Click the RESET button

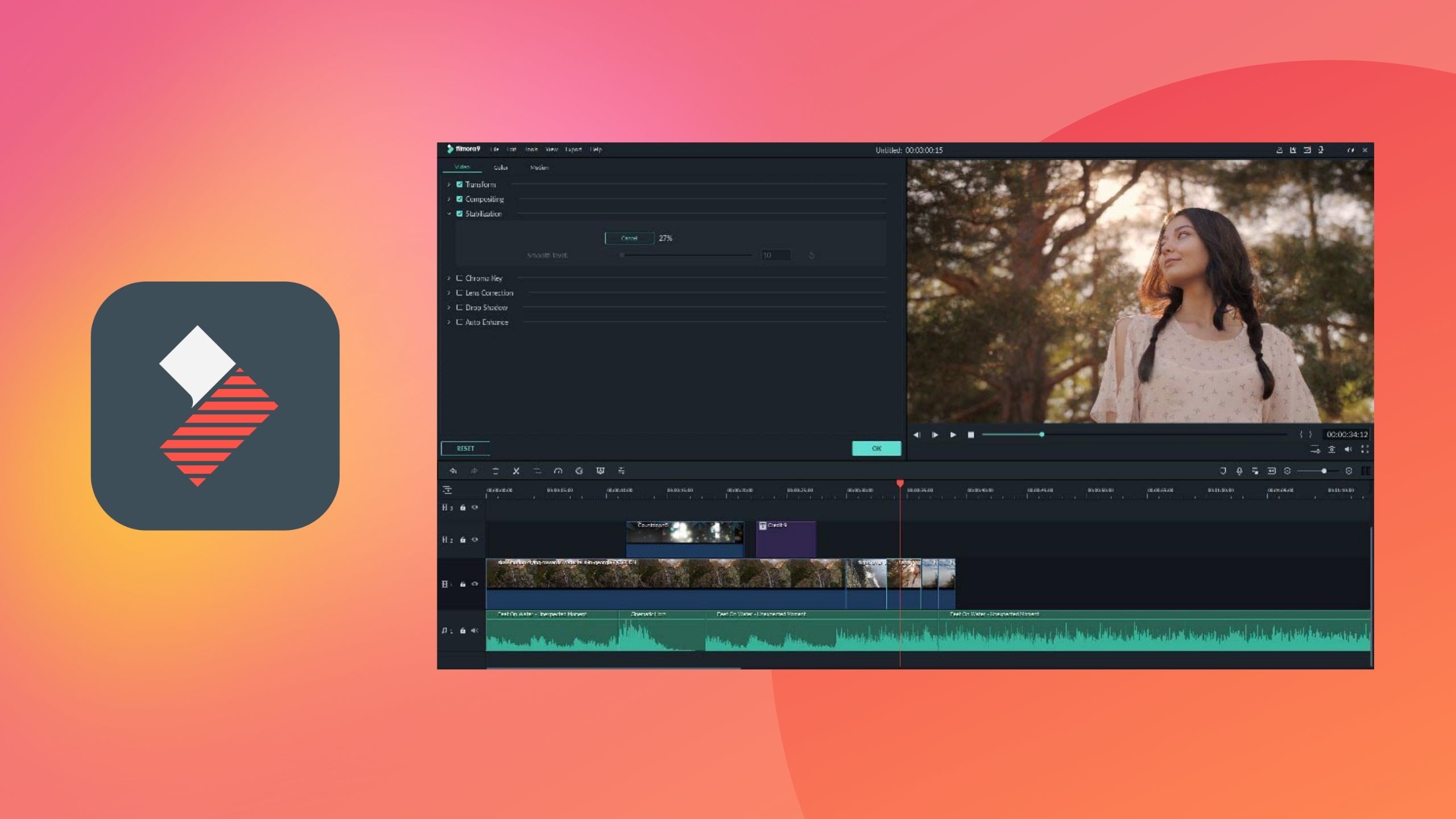(x=465, y=449)
